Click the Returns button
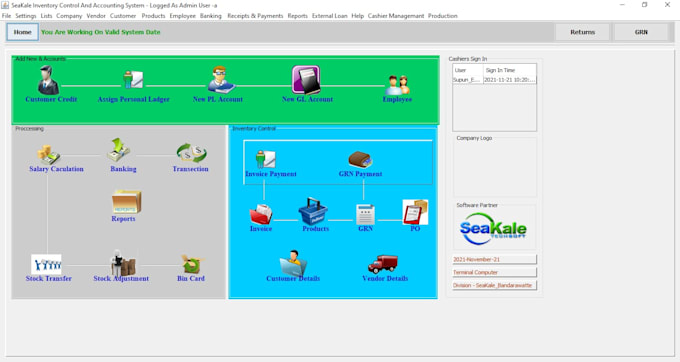This screenshot has width=680, height=362. click(x=582, y=32)
